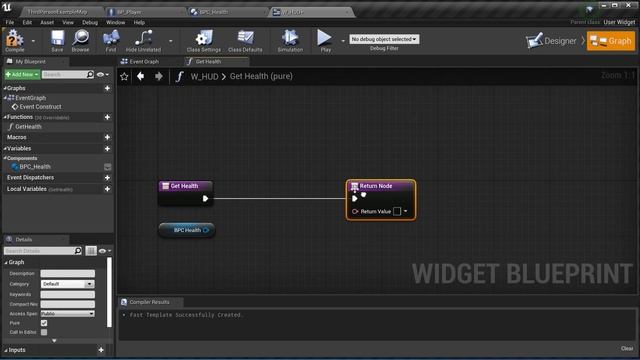Image resolution: width=640 pixels, height=360 pixels.
Task: Open Play options dropdown arrow
Action: [x=342, y=41]
